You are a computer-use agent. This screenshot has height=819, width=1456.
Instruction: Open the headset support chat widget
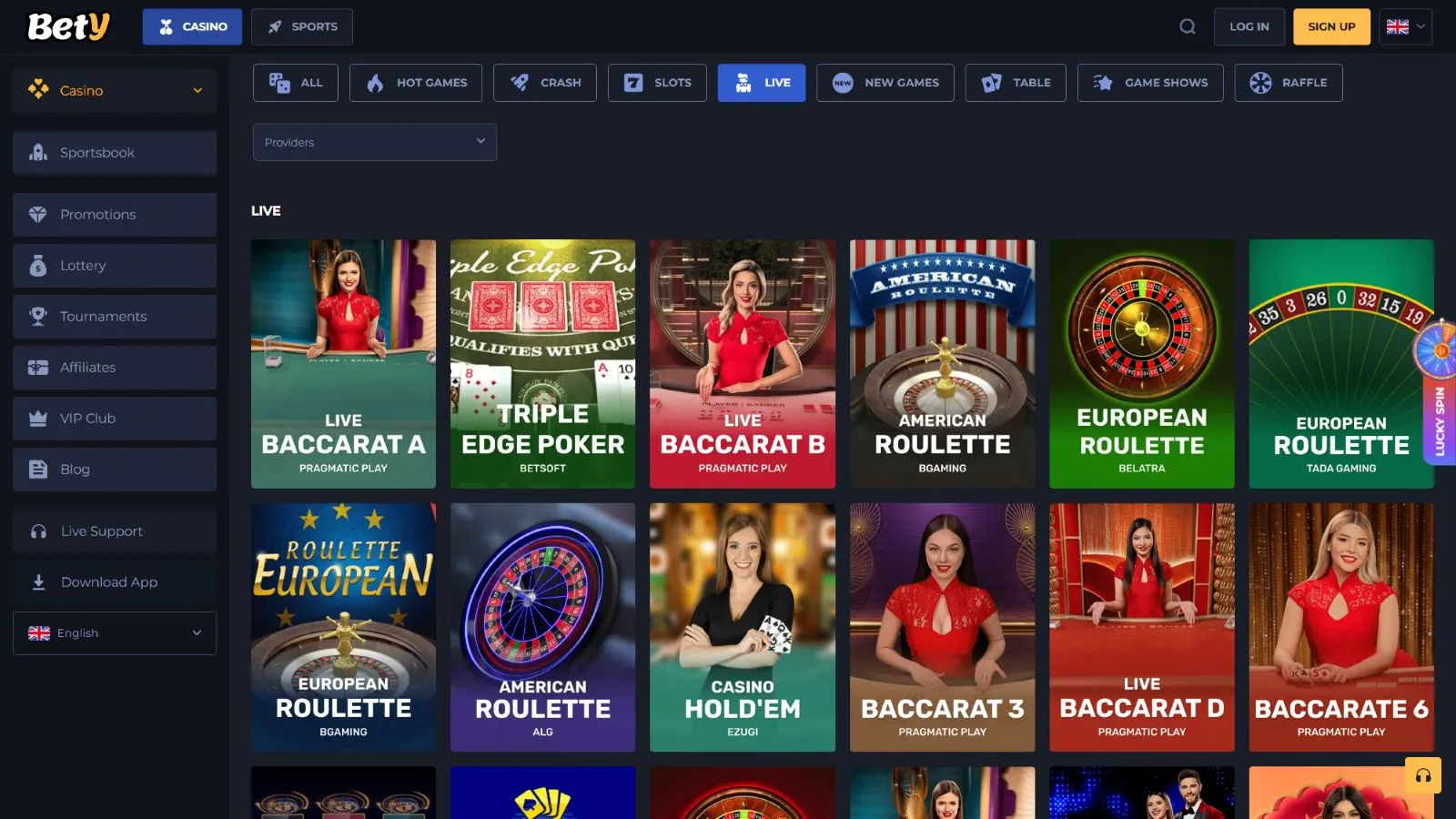[1422, 776]
